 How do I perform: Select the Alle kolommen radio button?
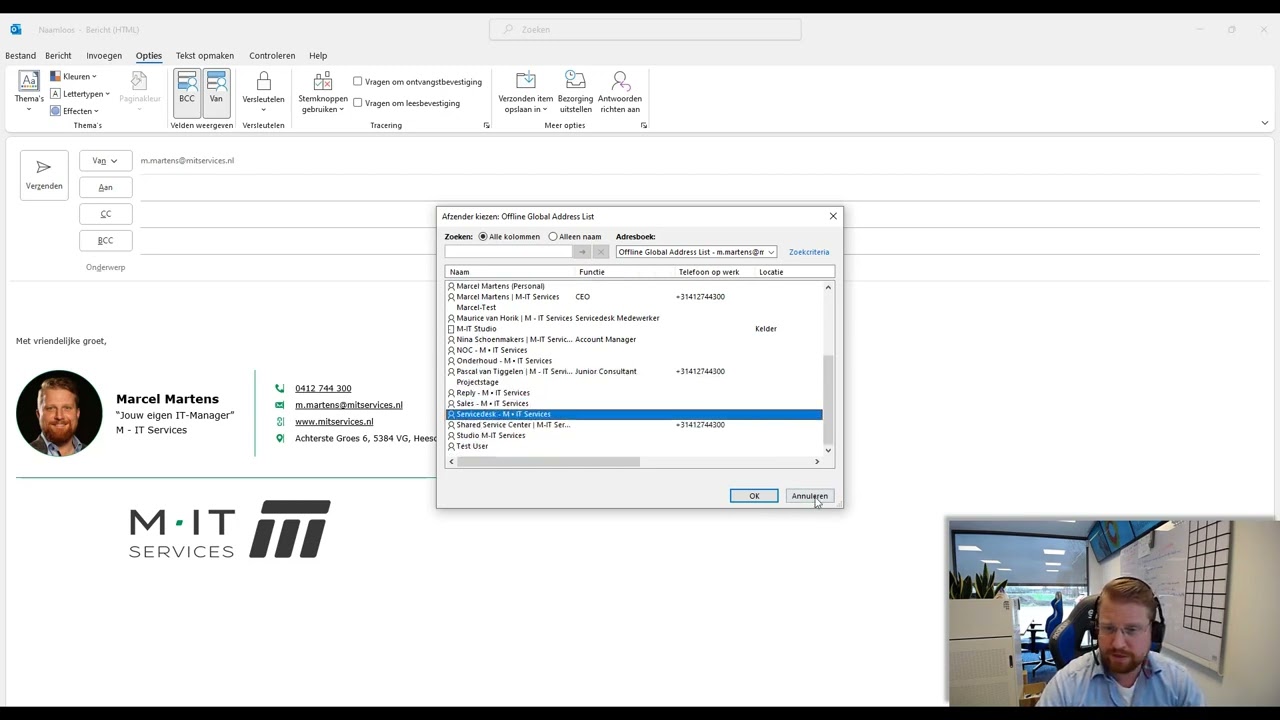(x=483, y=237)
